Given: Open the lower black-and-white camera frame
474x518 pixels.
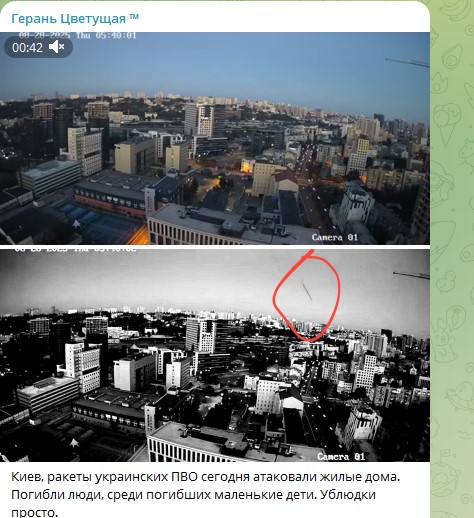Looking at the screenshot, I should coord(215,355).
